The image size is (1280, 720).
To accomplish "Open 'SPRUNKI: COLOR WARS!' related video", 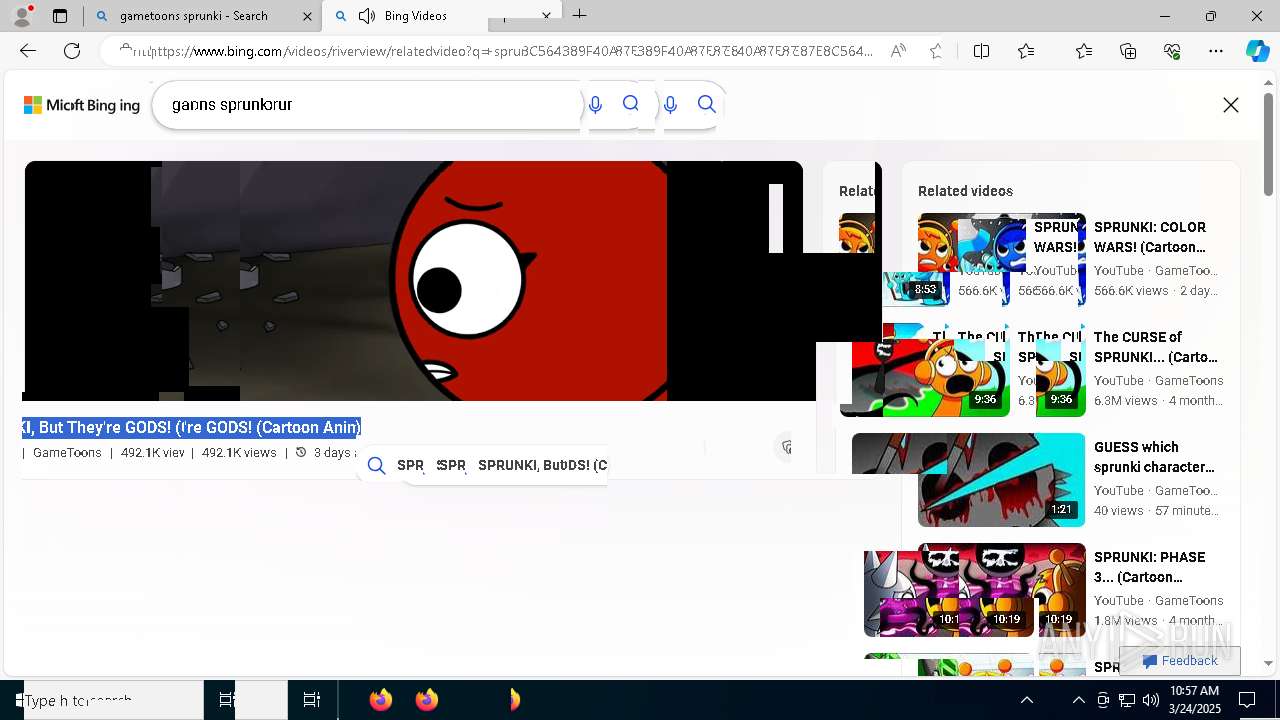I will pos(1150,237).
